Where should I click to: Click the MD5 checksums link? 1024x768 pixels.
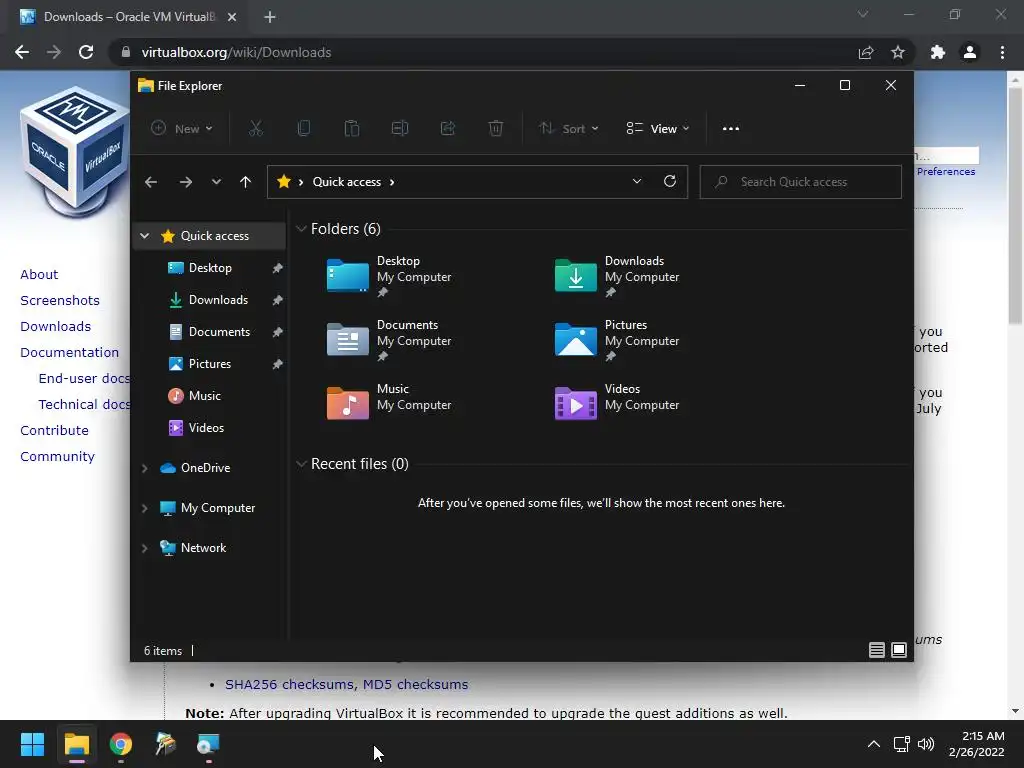click(x=415, y=684)
